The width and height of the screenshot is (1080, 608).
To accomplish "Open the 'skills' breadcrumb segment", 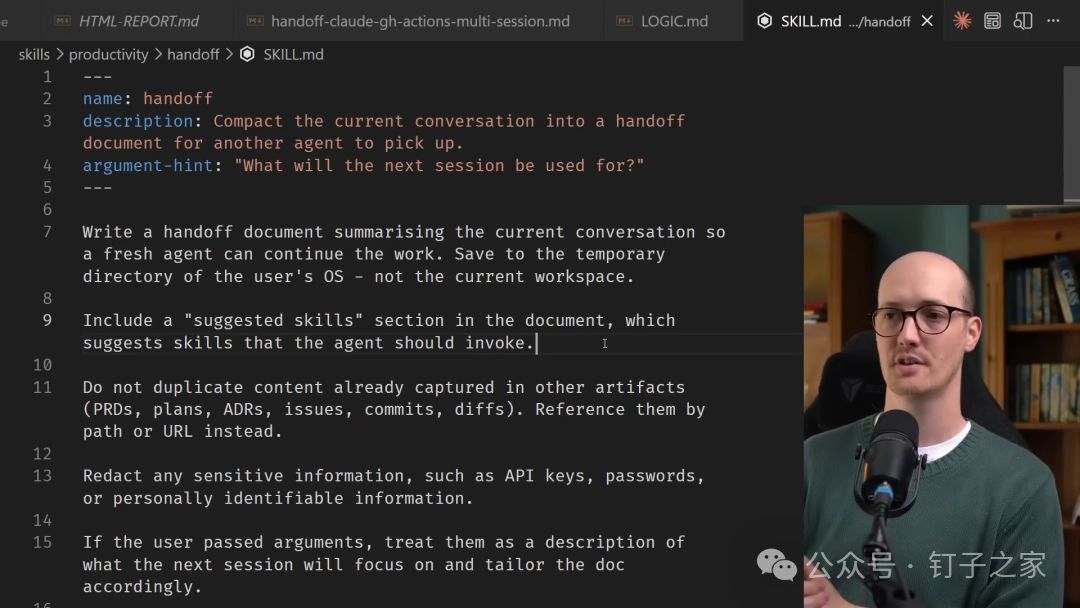I will pos(34,54).
